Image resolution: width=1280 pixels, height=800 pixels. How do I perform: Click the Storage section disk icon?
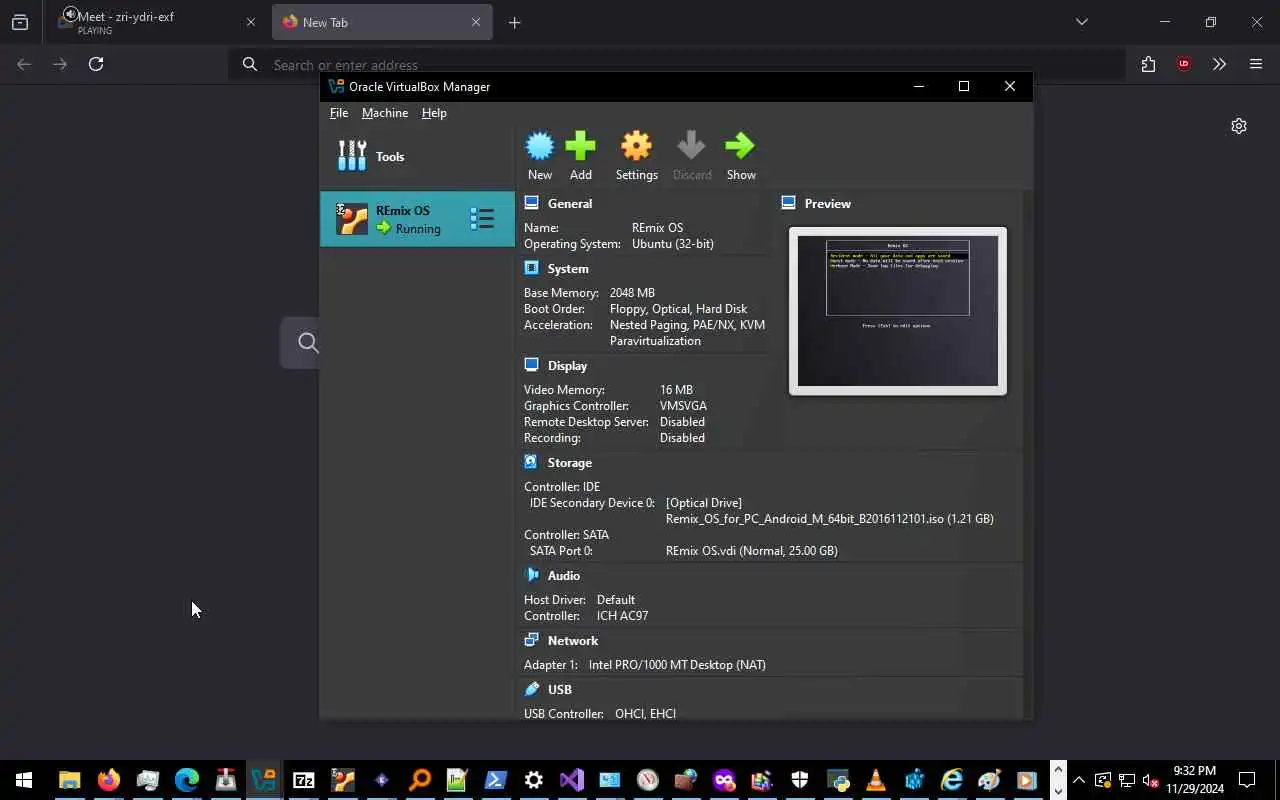tap(532, 462)
